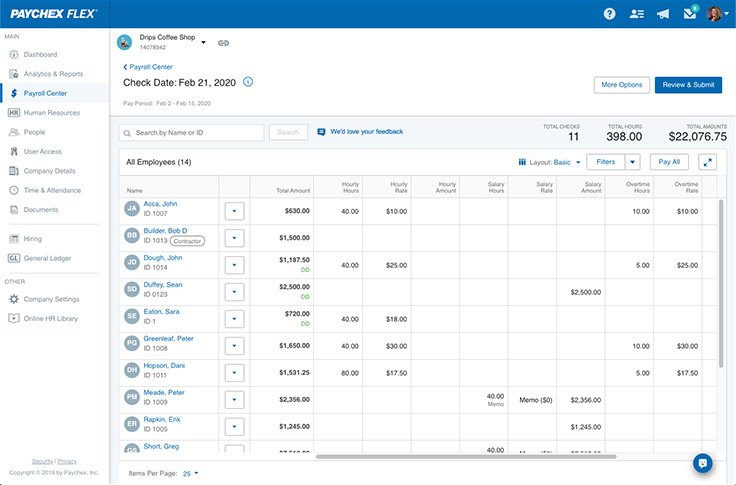This screenshot has width=736, height=485.
Task: Open row dropdown for Eaton, Sara
Action: 234,319
